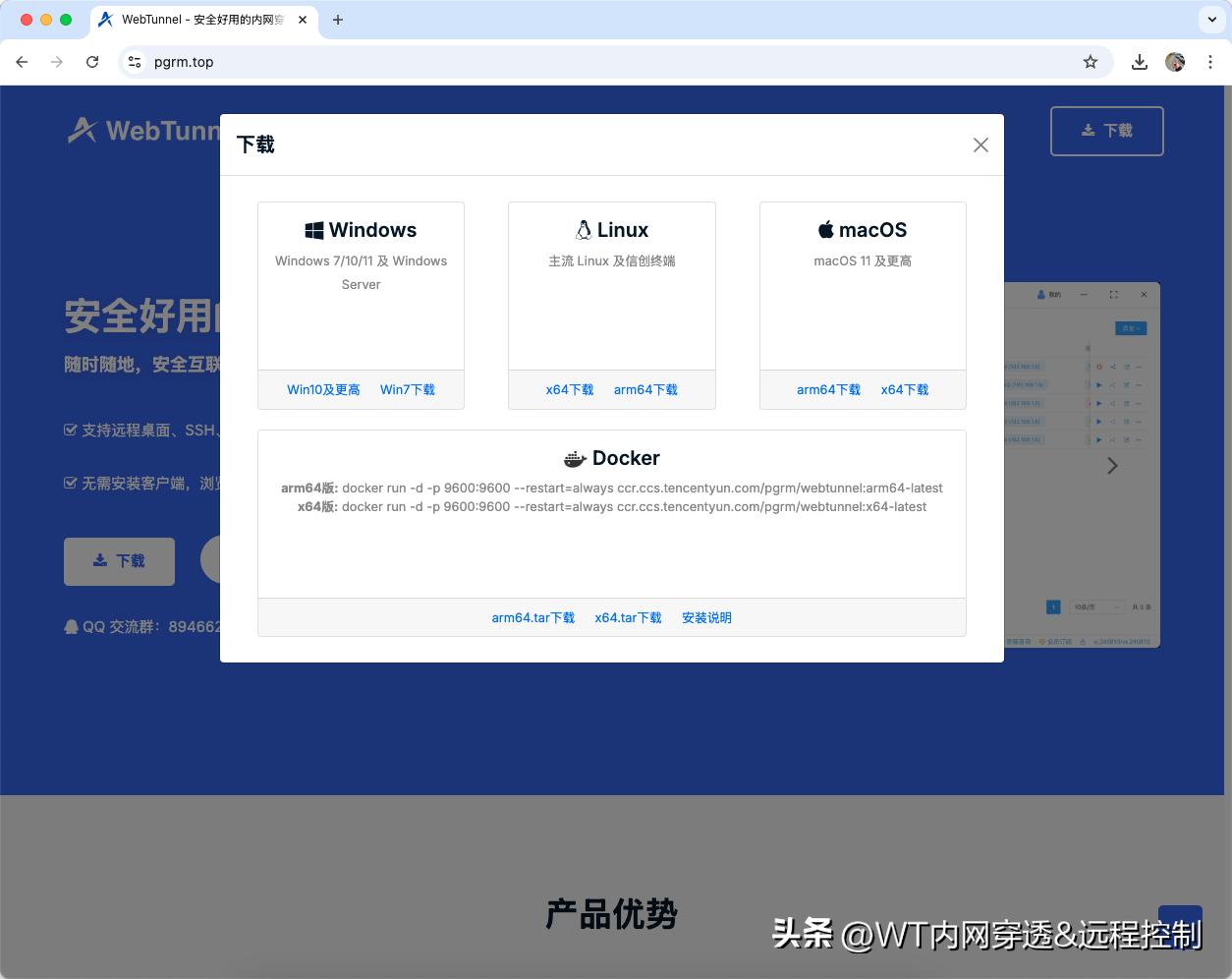
Task: Click the QQ 交流群 text on the page
Action: pyautogui.click(x=142, y=627)
